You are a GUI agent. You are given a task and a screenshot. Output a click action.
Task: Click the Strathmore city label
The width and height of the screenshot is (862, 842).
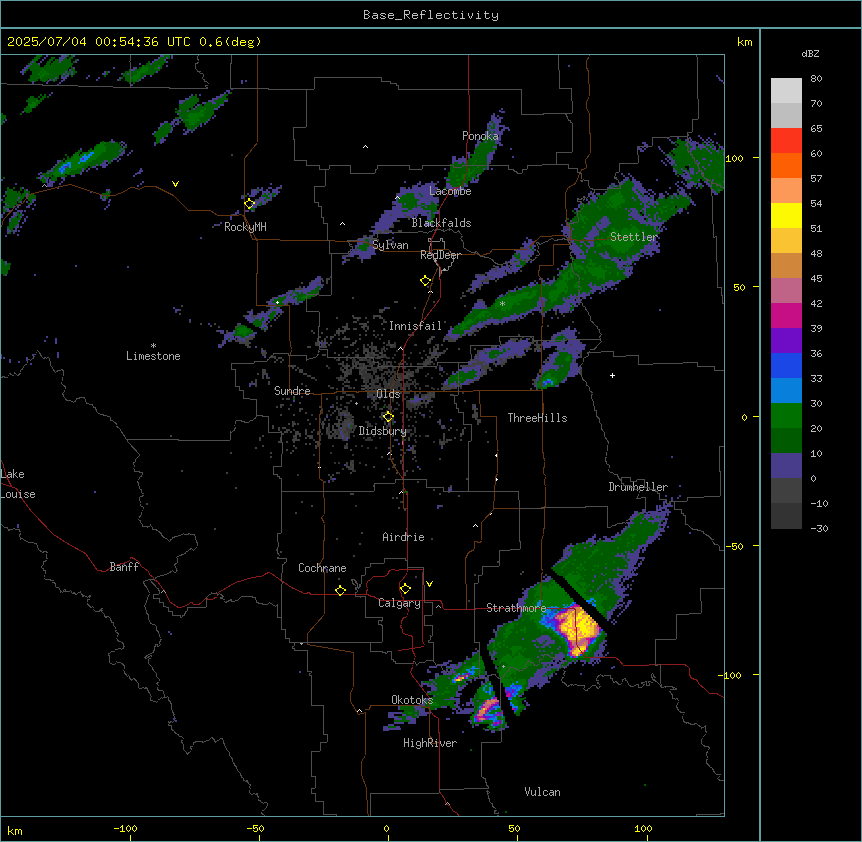click(x=516, y=608)
